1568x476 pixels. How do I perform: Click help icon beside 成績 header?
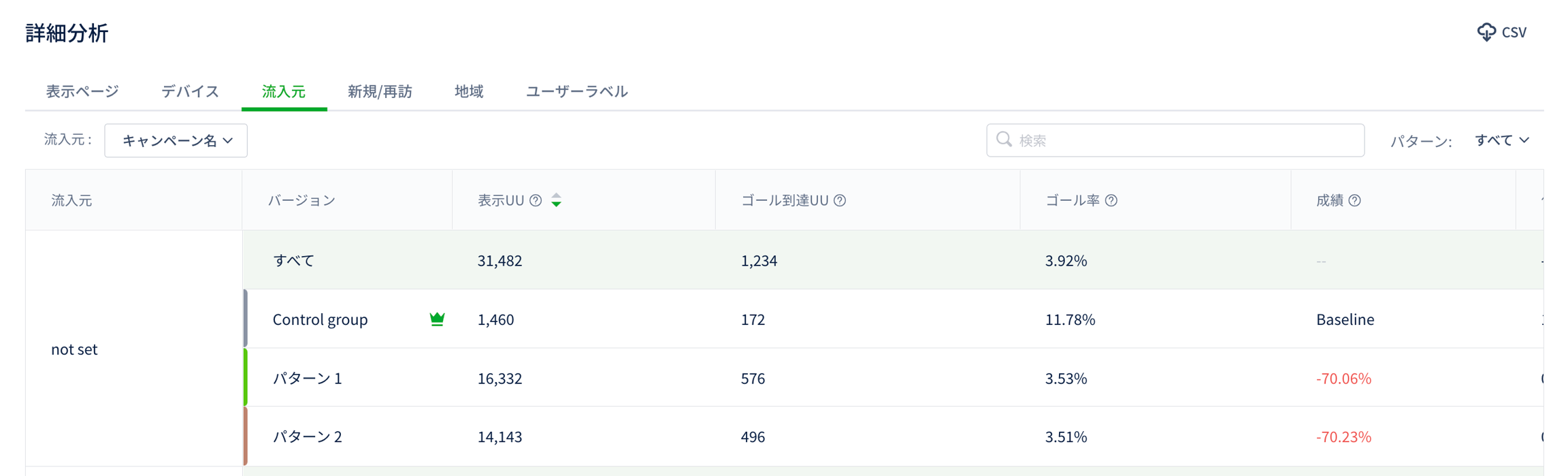tap(1354, 200)
